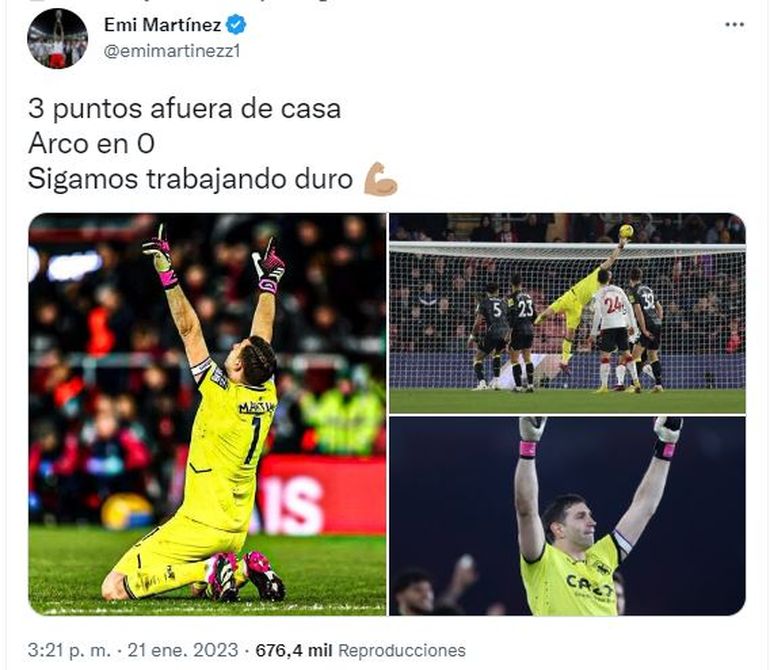Click the flexed biceps emoji
This screenshot has width=770, height=670.
381,179
